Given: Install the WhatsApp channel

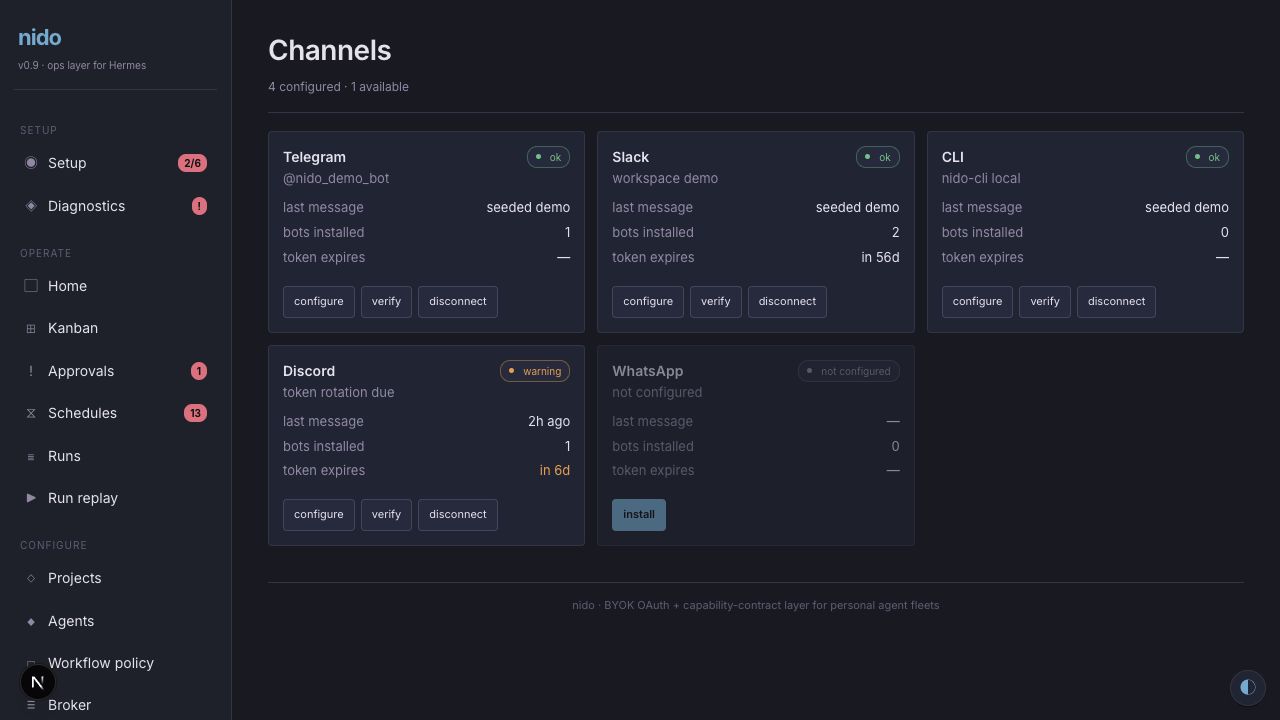Looking at the screenshot, I should [x=639, y=514].
